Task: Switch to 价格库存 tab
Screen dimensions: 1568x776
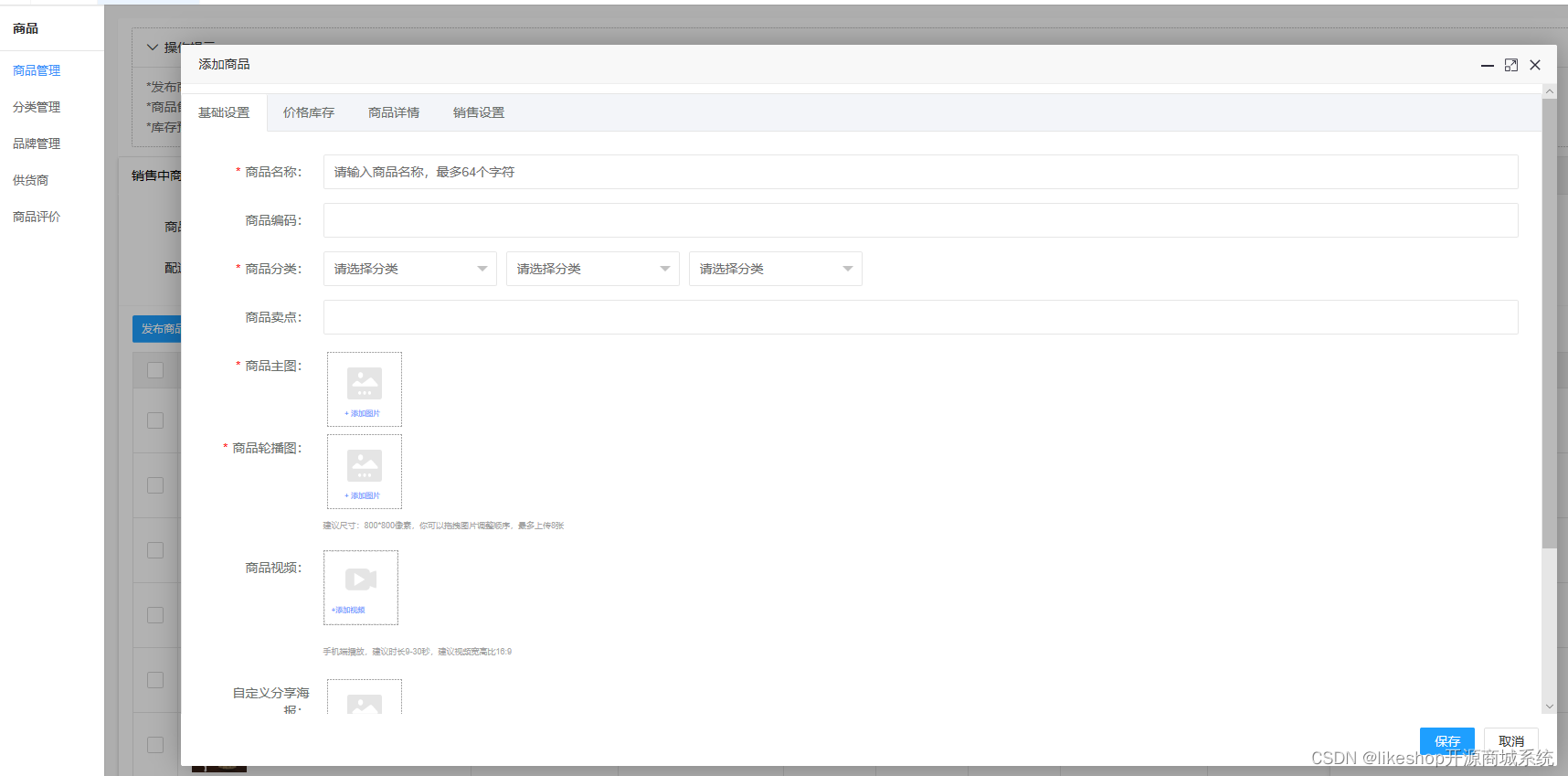Action: click(309, 112)
